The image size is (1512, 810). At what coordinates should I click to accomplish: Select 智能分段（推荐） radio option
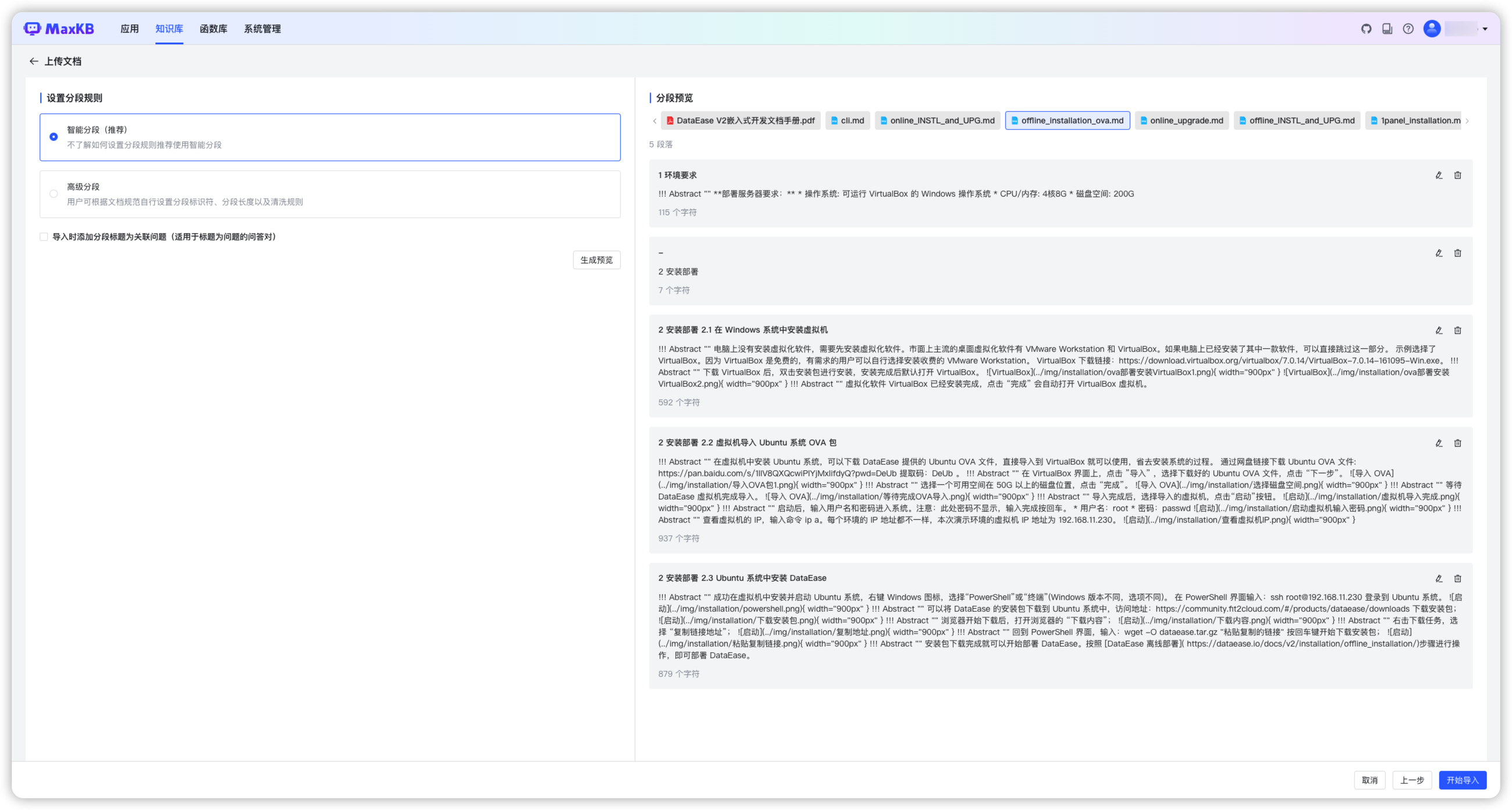(54, 137)
